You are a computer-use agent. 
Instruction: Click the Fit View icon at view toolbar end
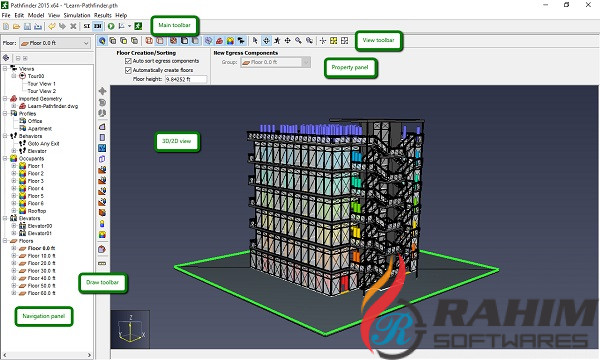[344, 41]
